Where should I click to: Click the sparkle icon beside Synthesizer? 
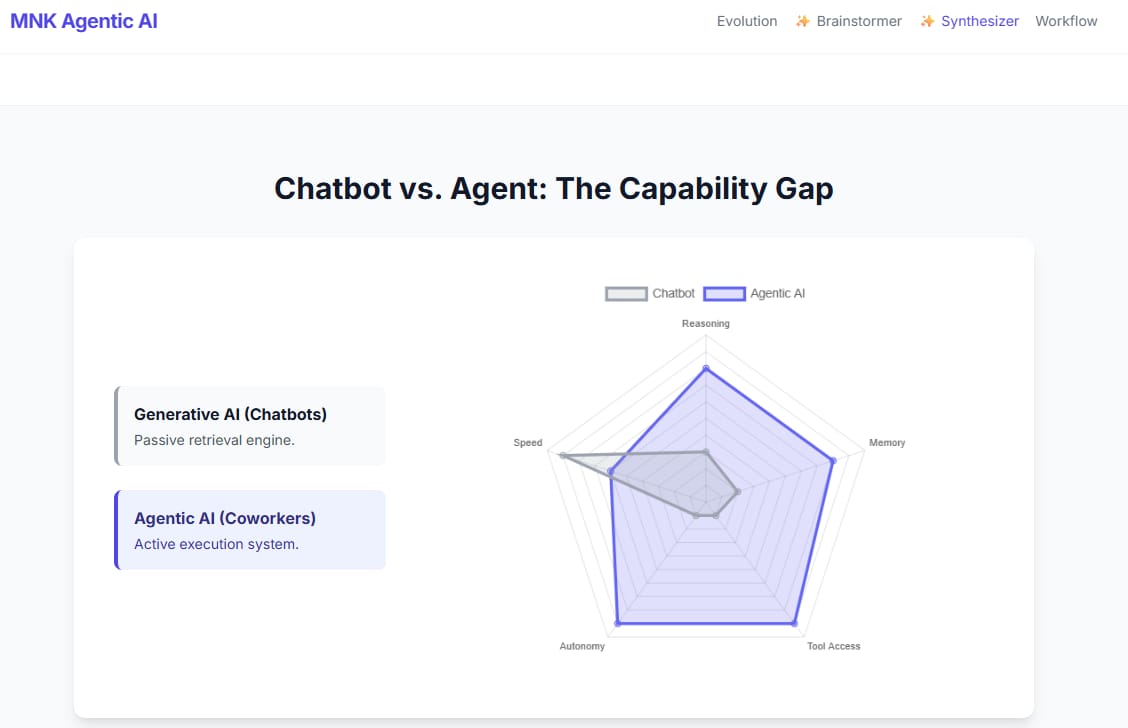tap(927, 21)
